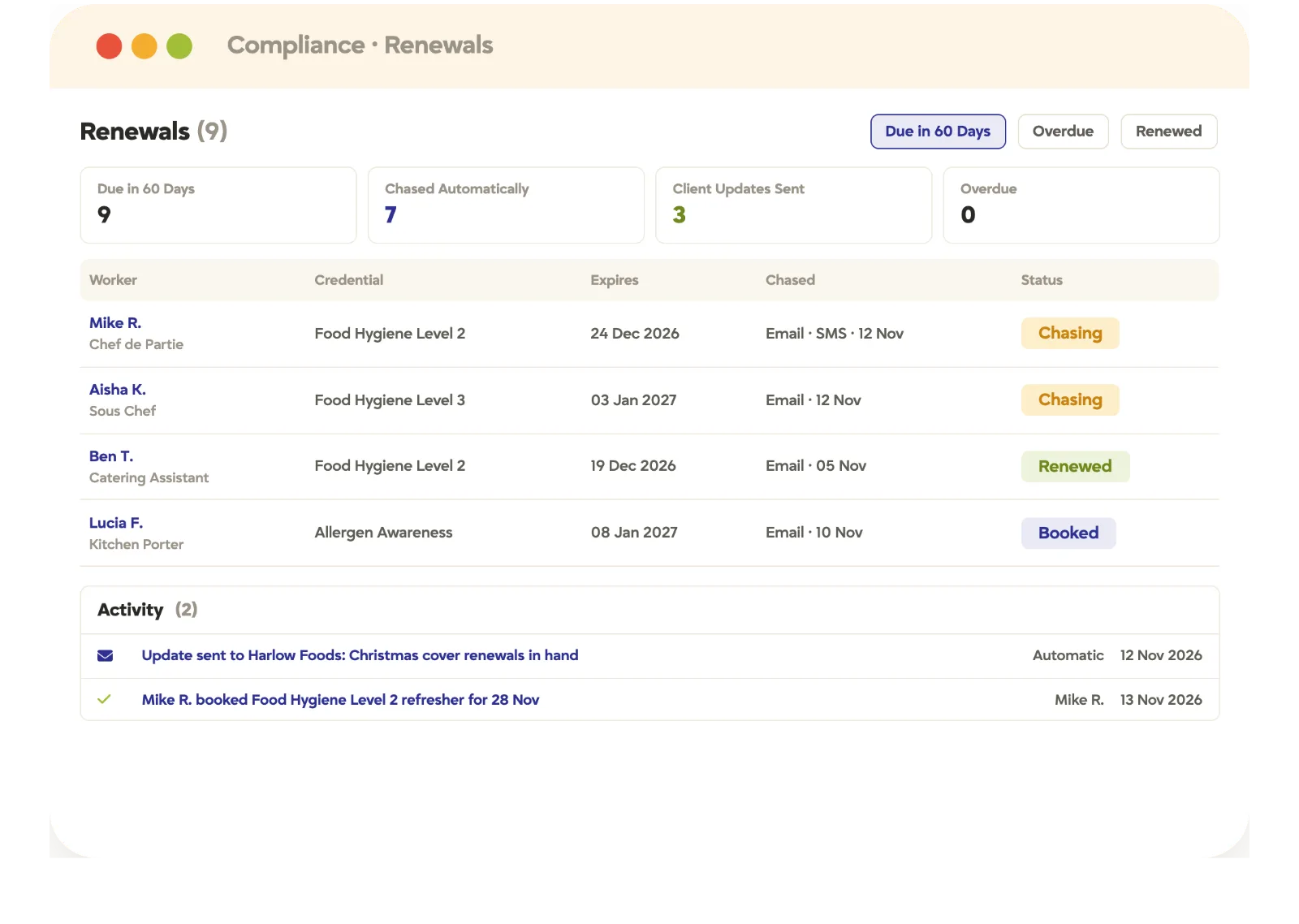Select the Client Updates Sent summary card
Screen dimensions: 1299x924
793,205
